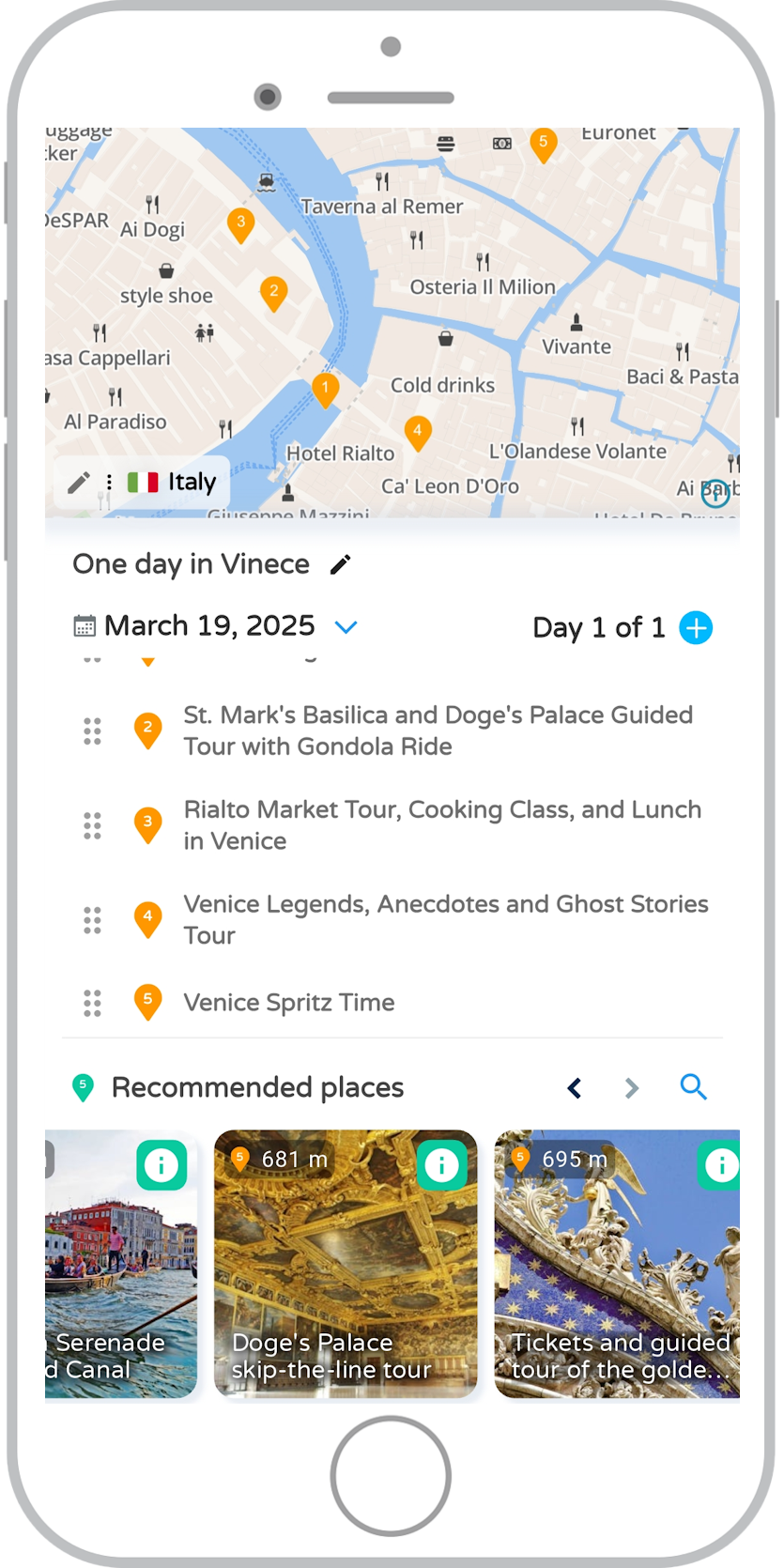784x1568 pixels.
Task: Go to previous recommended places
Action: pos(575,1087)
